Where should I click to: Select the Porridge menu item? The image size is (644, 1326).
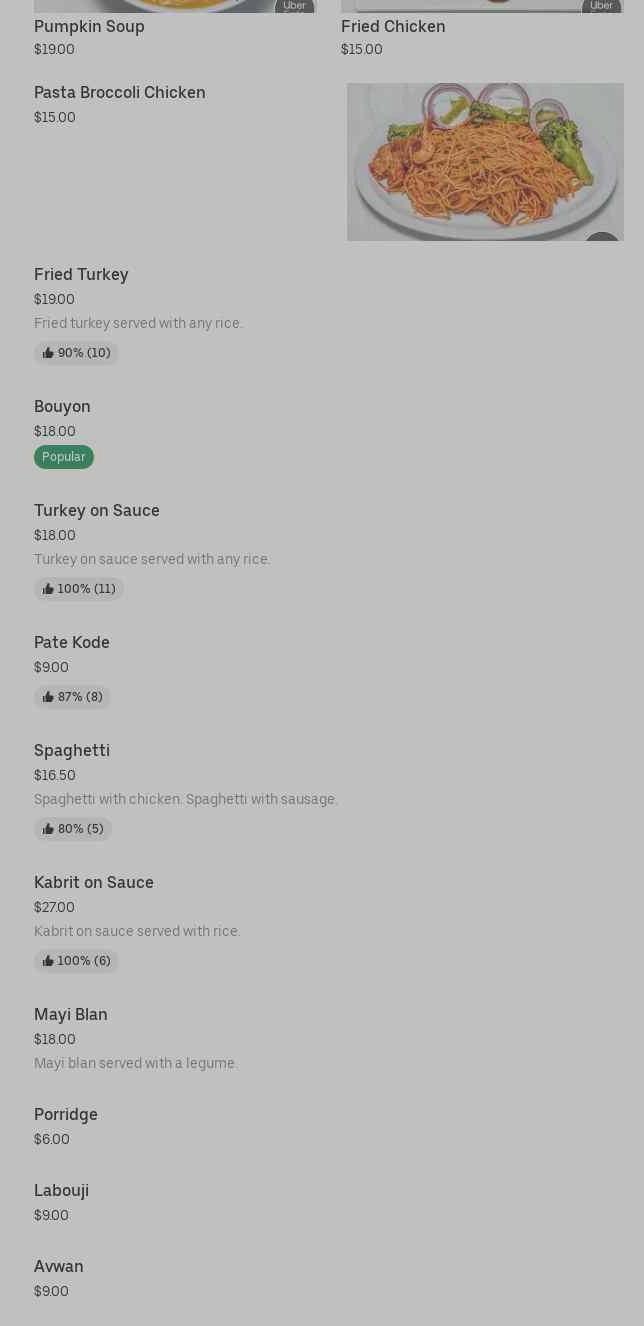[66, 1115]
